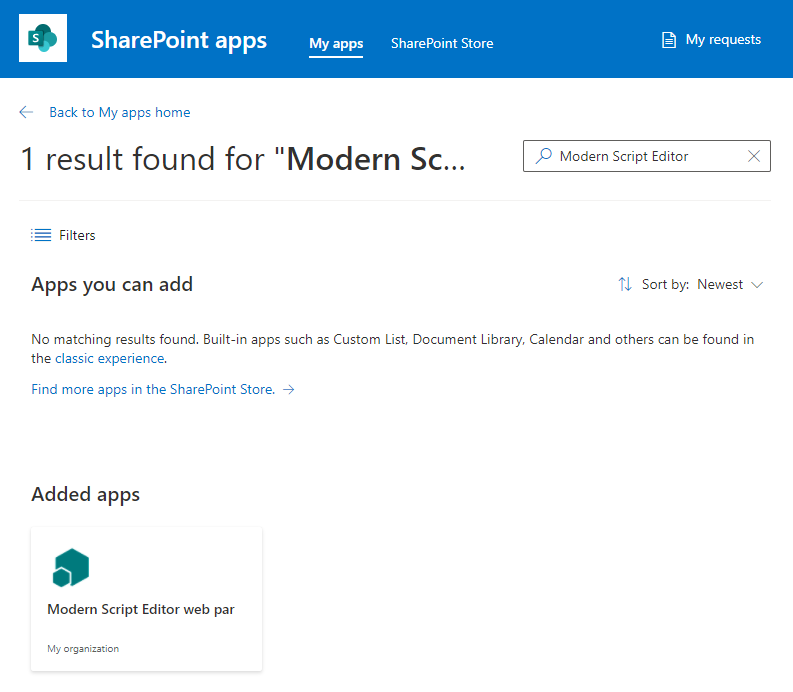The image size is (793, 692).
Task: Click the Filters list icon
Action: [41, 235]
